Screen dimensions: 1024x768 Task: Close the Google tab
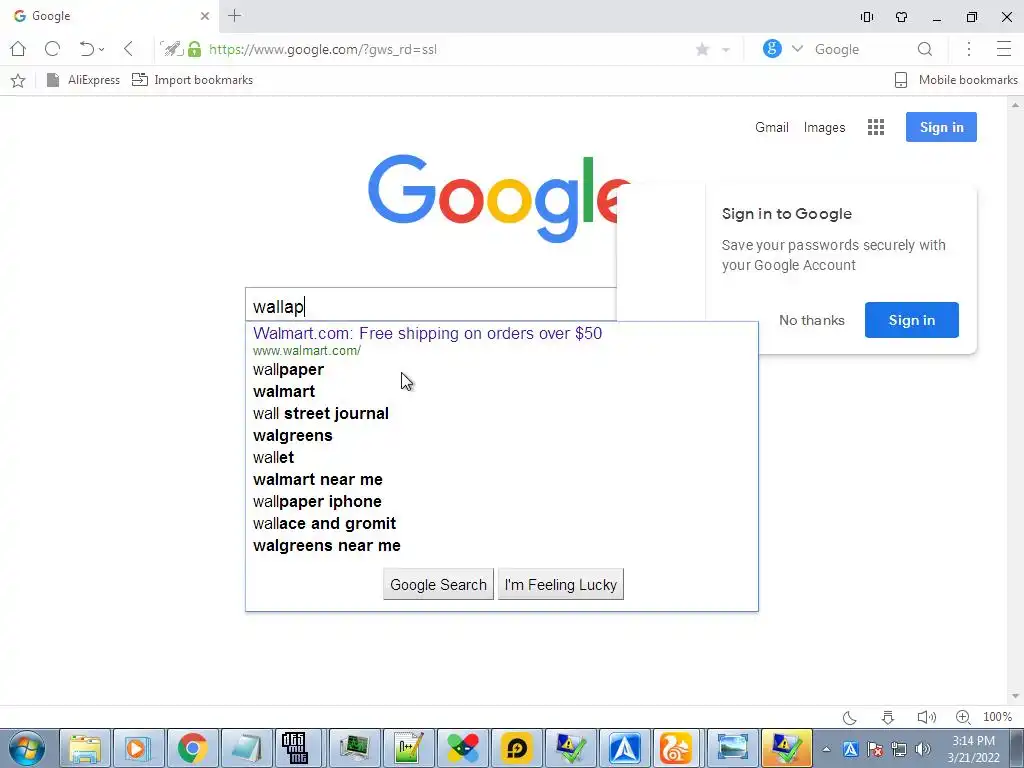point(204,16)
